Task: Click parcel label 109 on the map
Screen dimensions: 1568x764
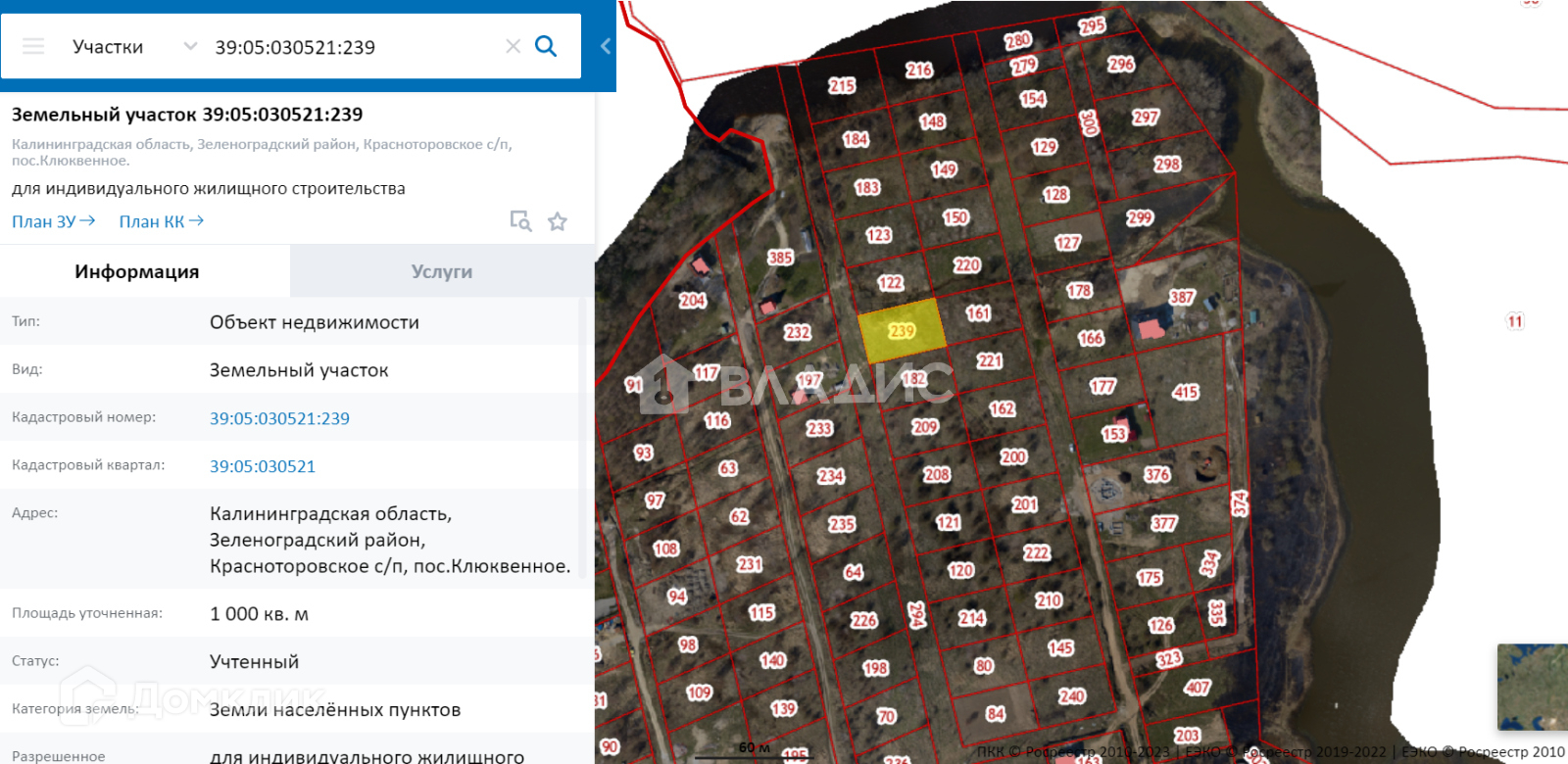Action: pyautogui.click(x=699, y=692)
